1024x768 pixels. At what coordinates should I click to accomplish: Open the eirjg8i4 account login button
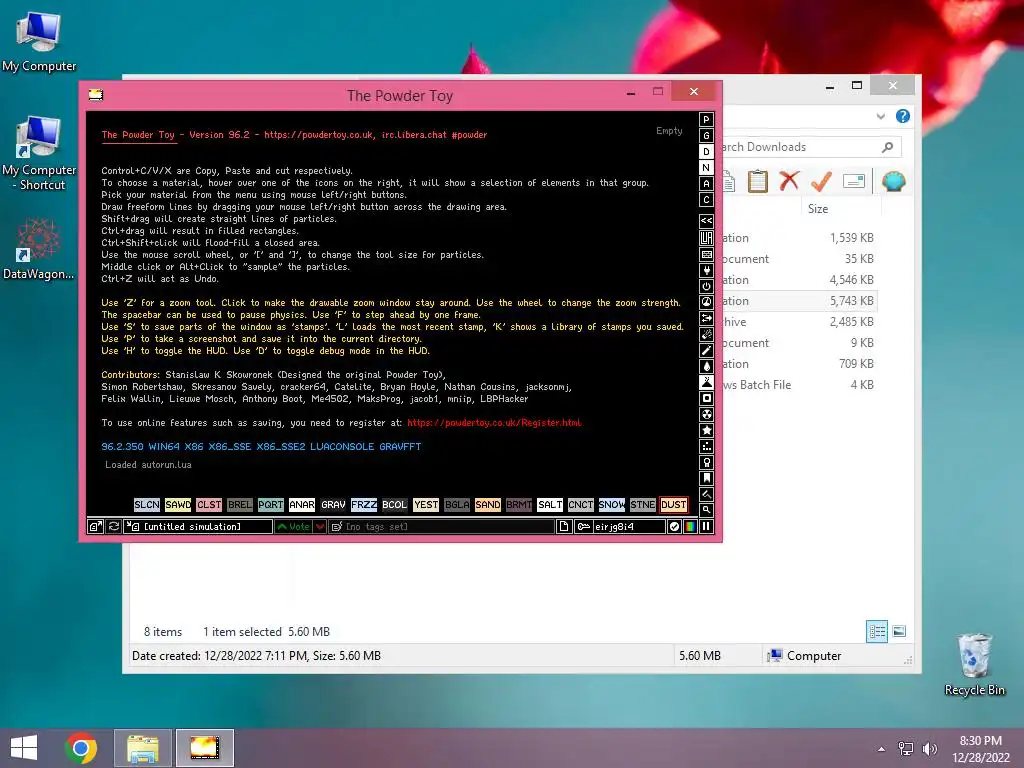click(619, 526)
